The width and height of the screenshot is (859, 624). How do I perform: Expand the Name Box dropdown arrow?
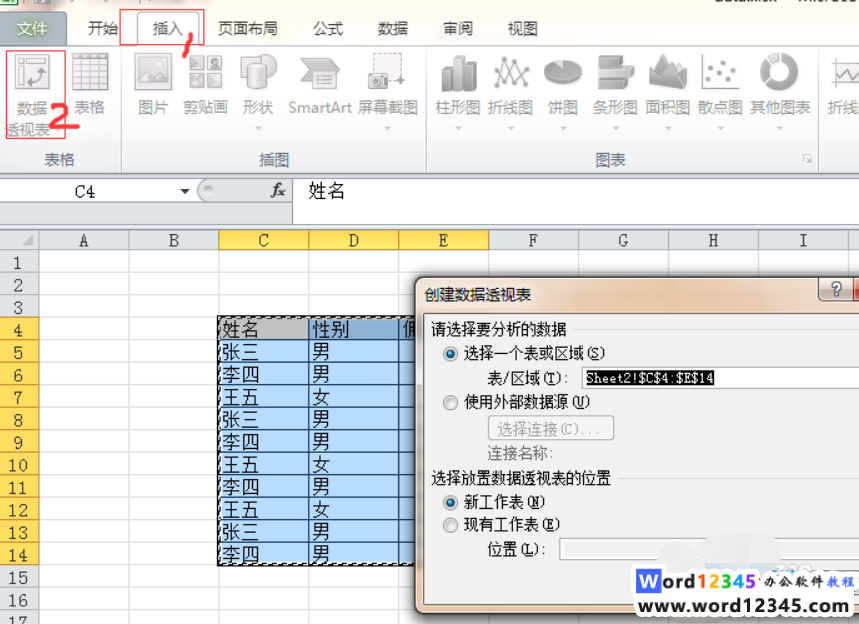185,191
